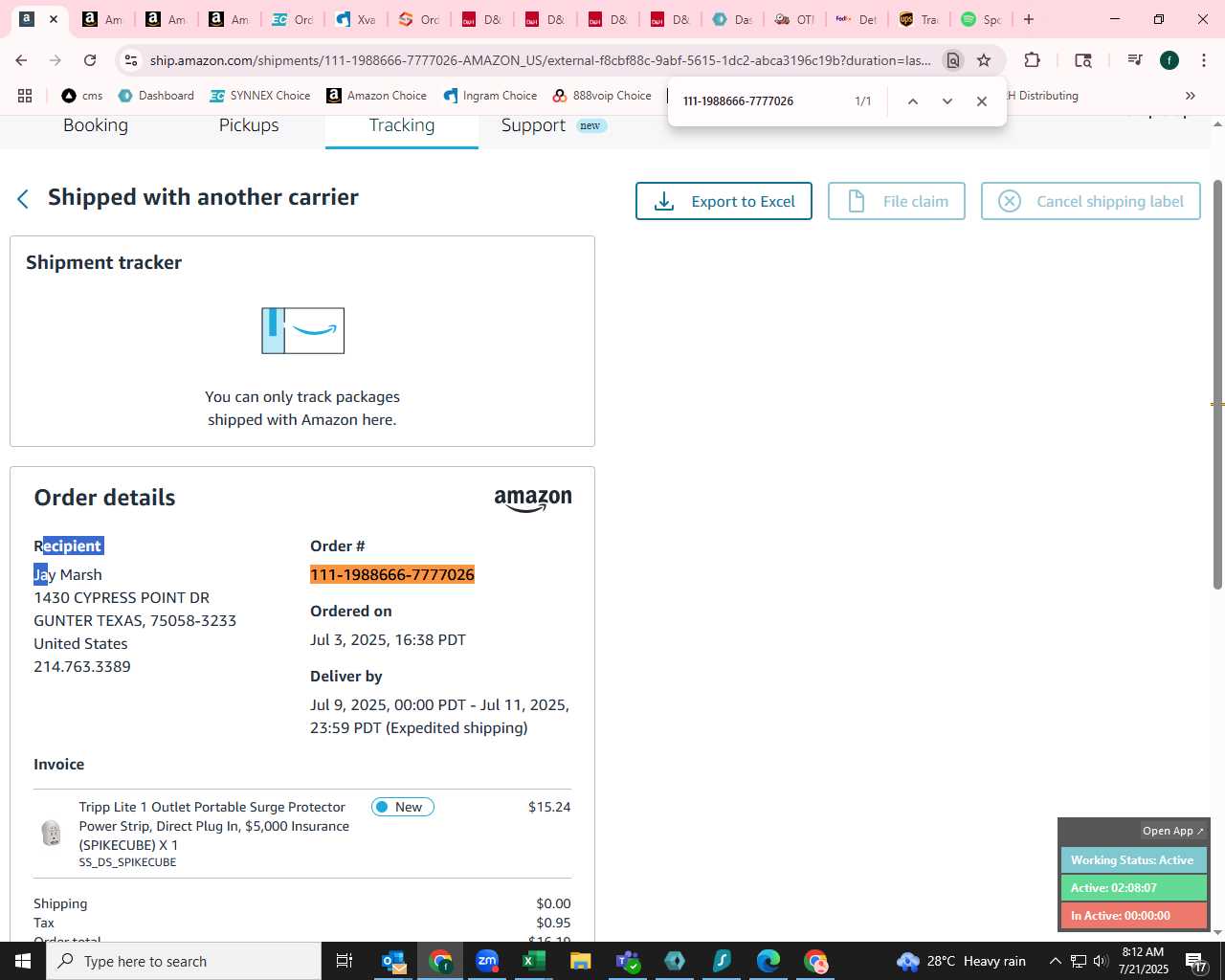1225x980 pixels.
Task: Click the find bar search field
Action: click(x=763, y=101)
